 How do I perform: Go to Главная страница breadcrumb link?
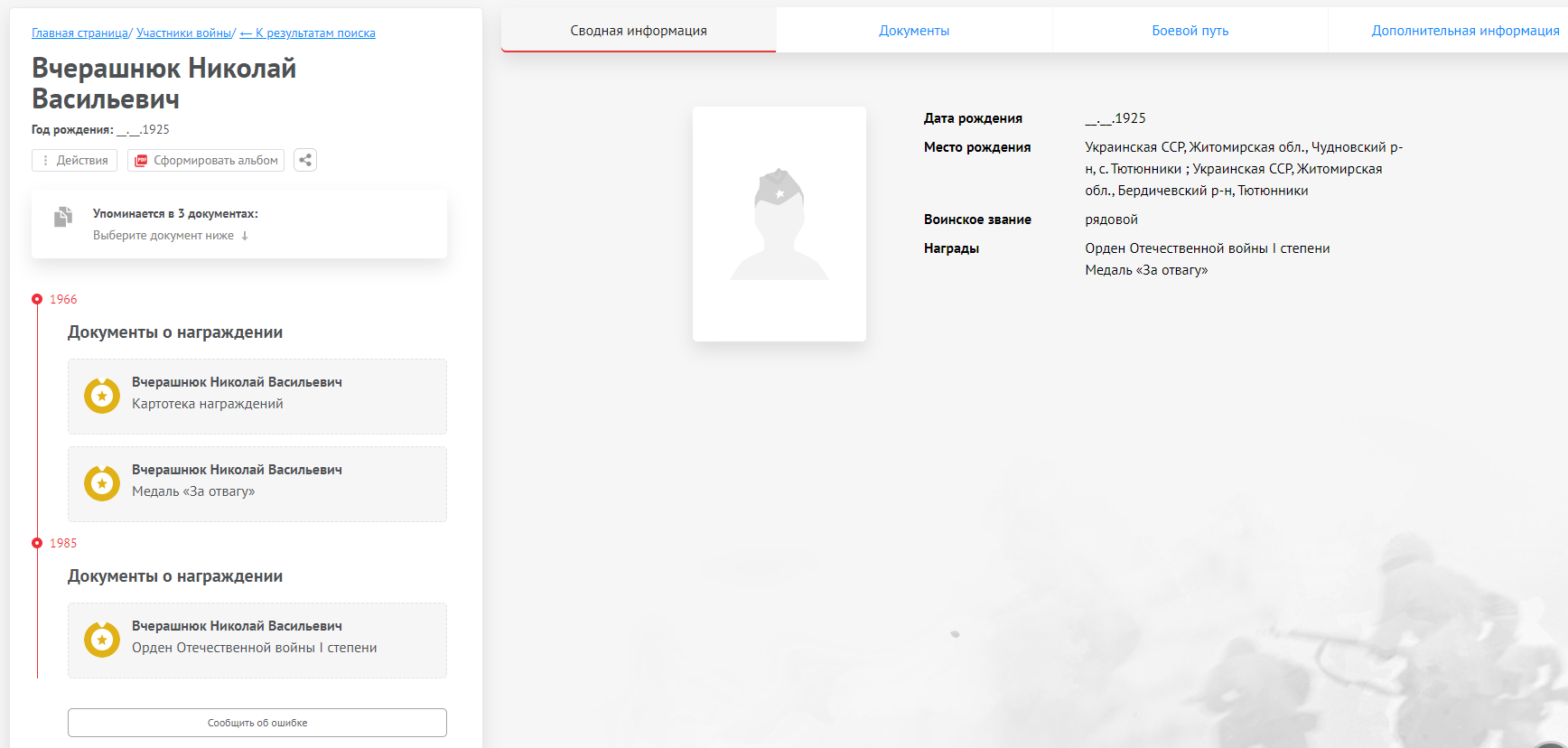coord(79,33)
